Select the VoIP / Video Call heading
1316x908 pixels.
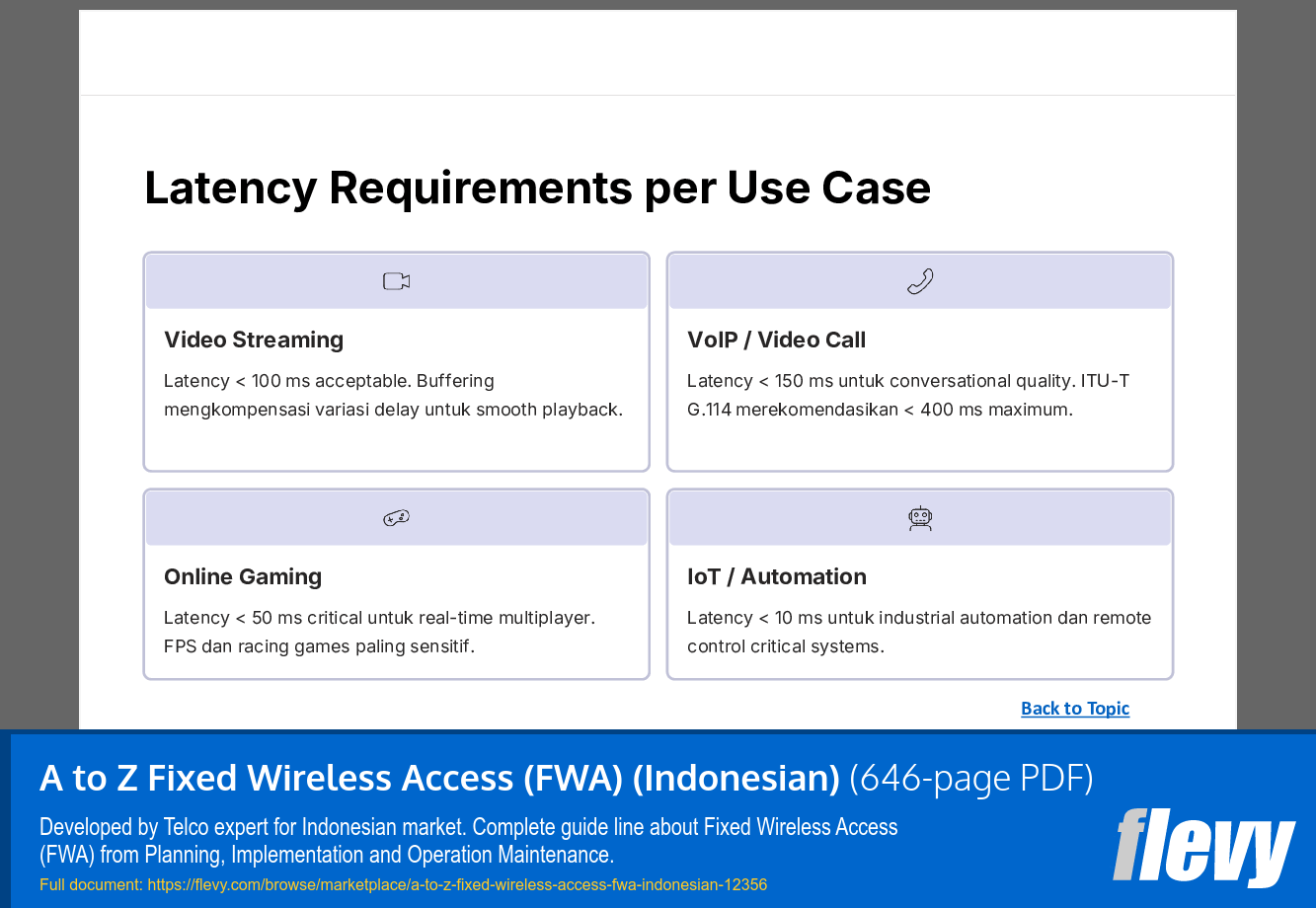tap(776, 340)
